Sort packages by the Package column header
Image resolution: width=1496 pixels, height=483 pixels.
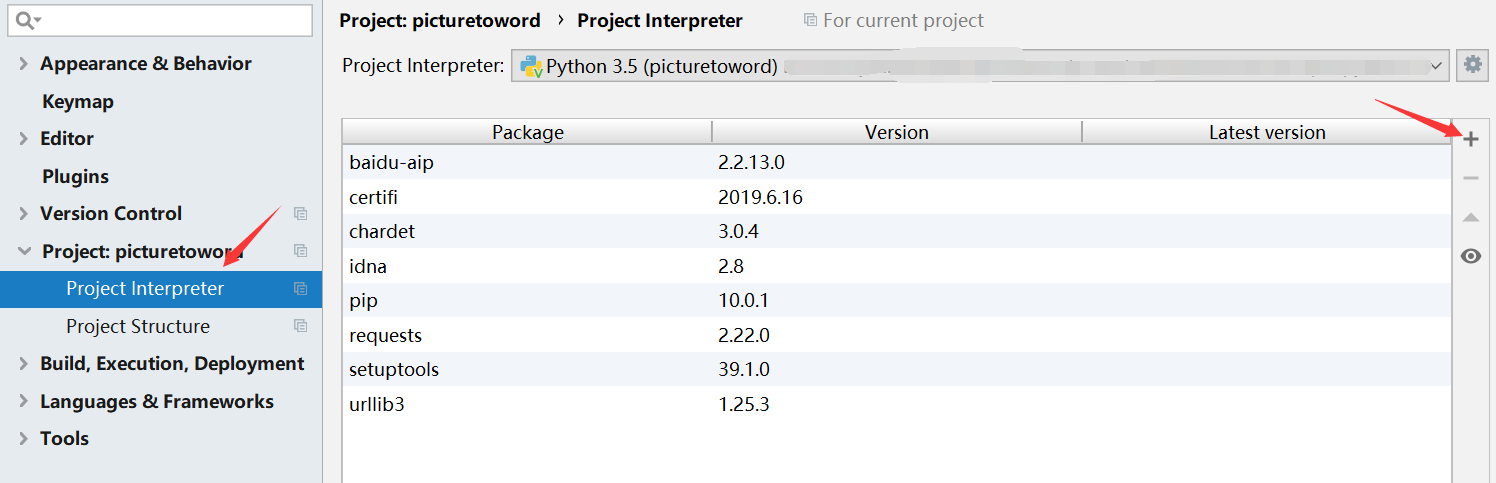pos(527,132)
